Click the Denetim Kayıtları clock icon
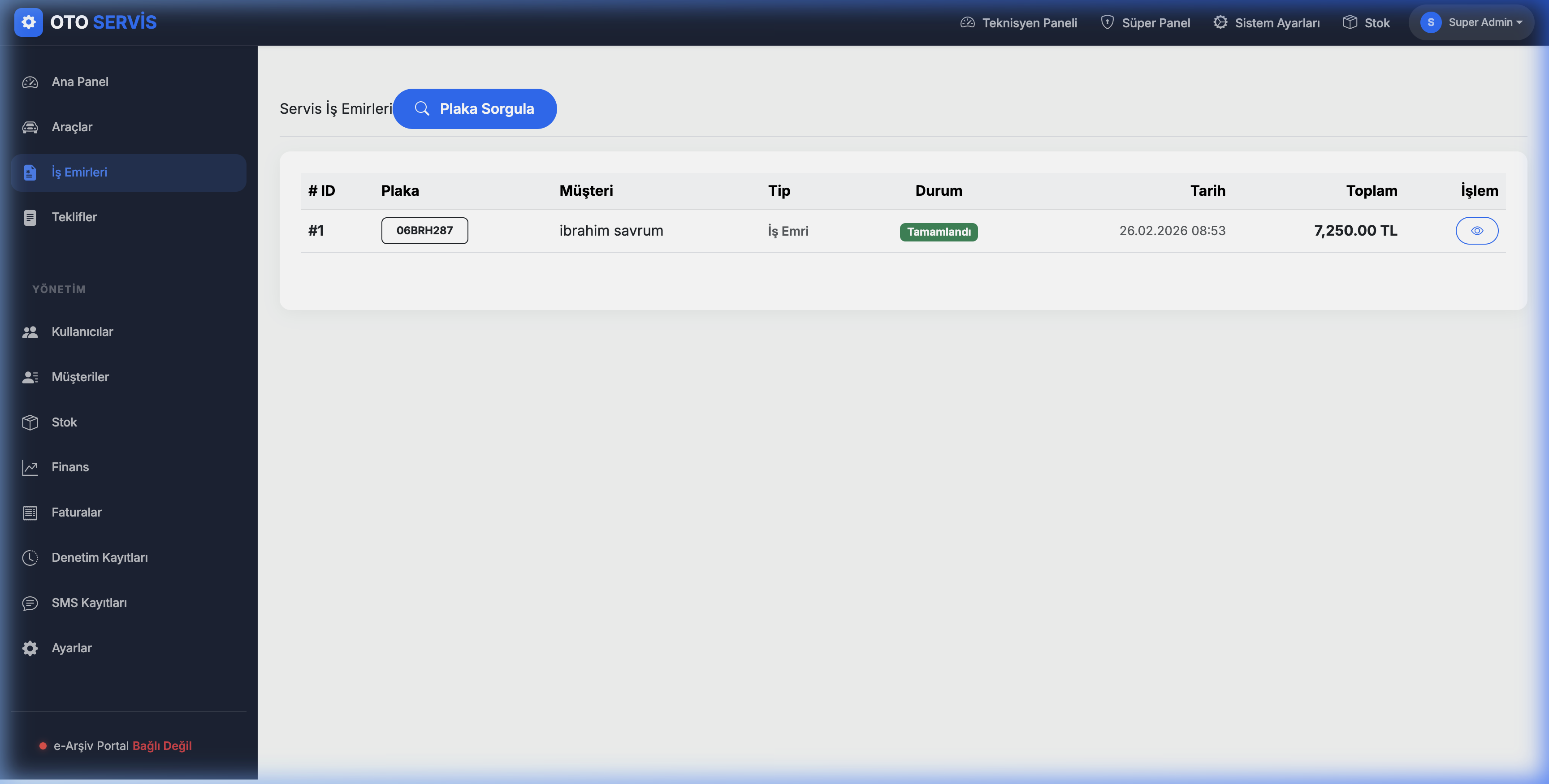 tap(30, 558)
